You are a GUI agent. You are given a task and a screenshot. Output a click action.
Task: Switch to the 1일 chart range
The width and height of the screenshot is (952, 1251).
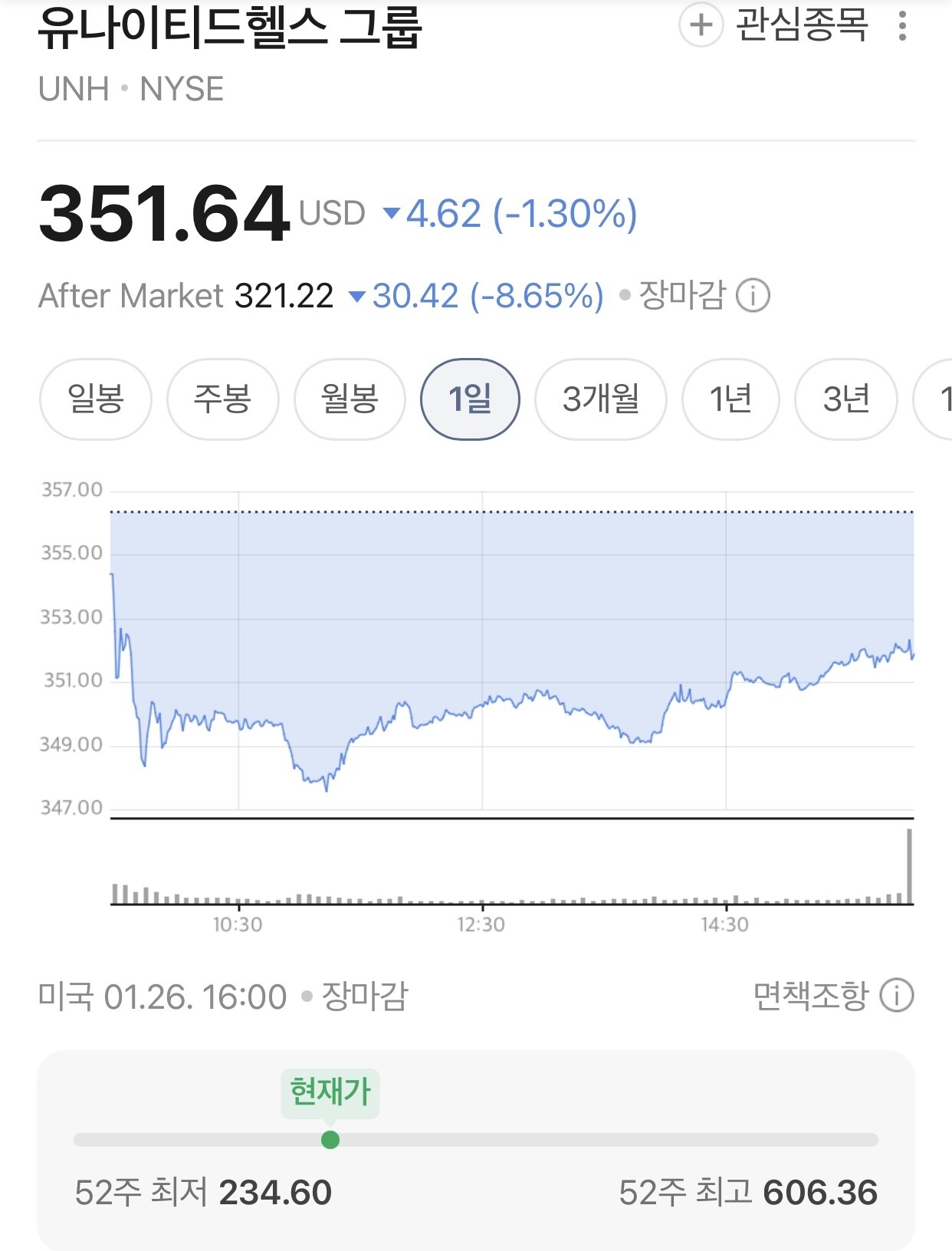470,399
